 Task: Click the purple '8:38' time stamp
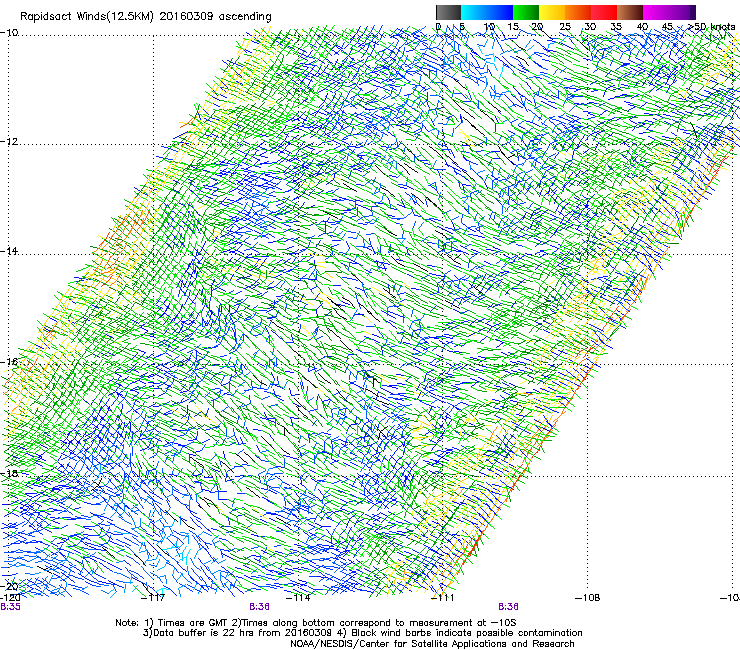click(x=508, y=607)
